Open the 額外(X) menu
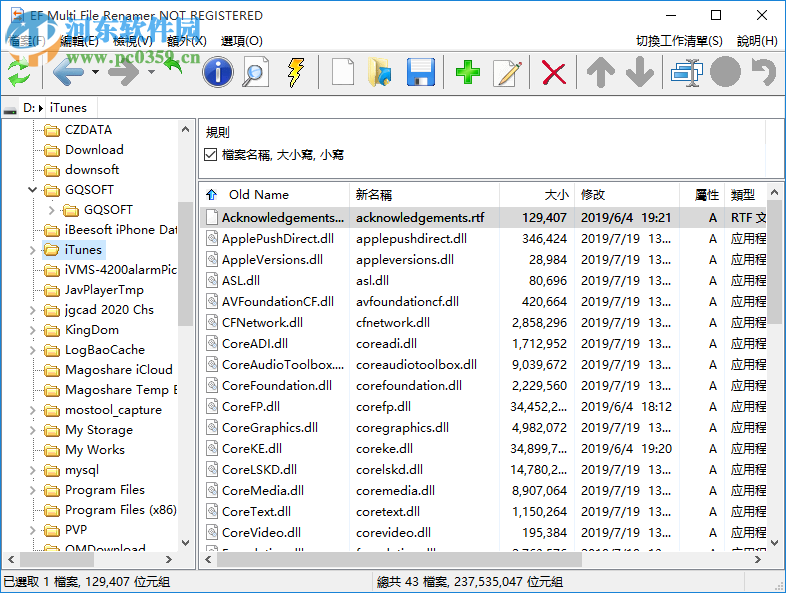The height and width of the screenshot is (593, 786). tap(187, 41)
